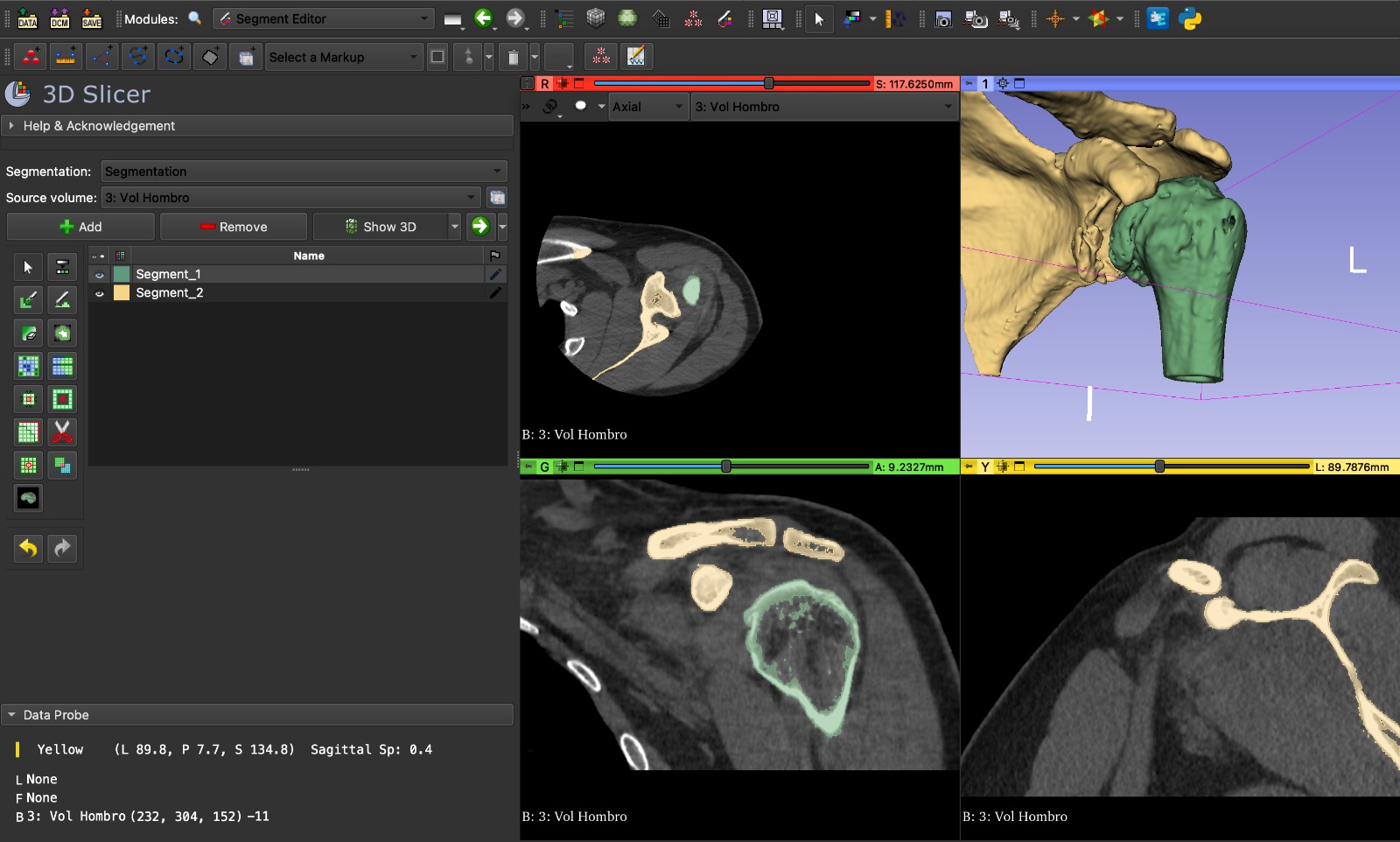Hide Segment_1 using its eye icon
This screenshot has width=1400, height=842.
(x=100, y=275)
